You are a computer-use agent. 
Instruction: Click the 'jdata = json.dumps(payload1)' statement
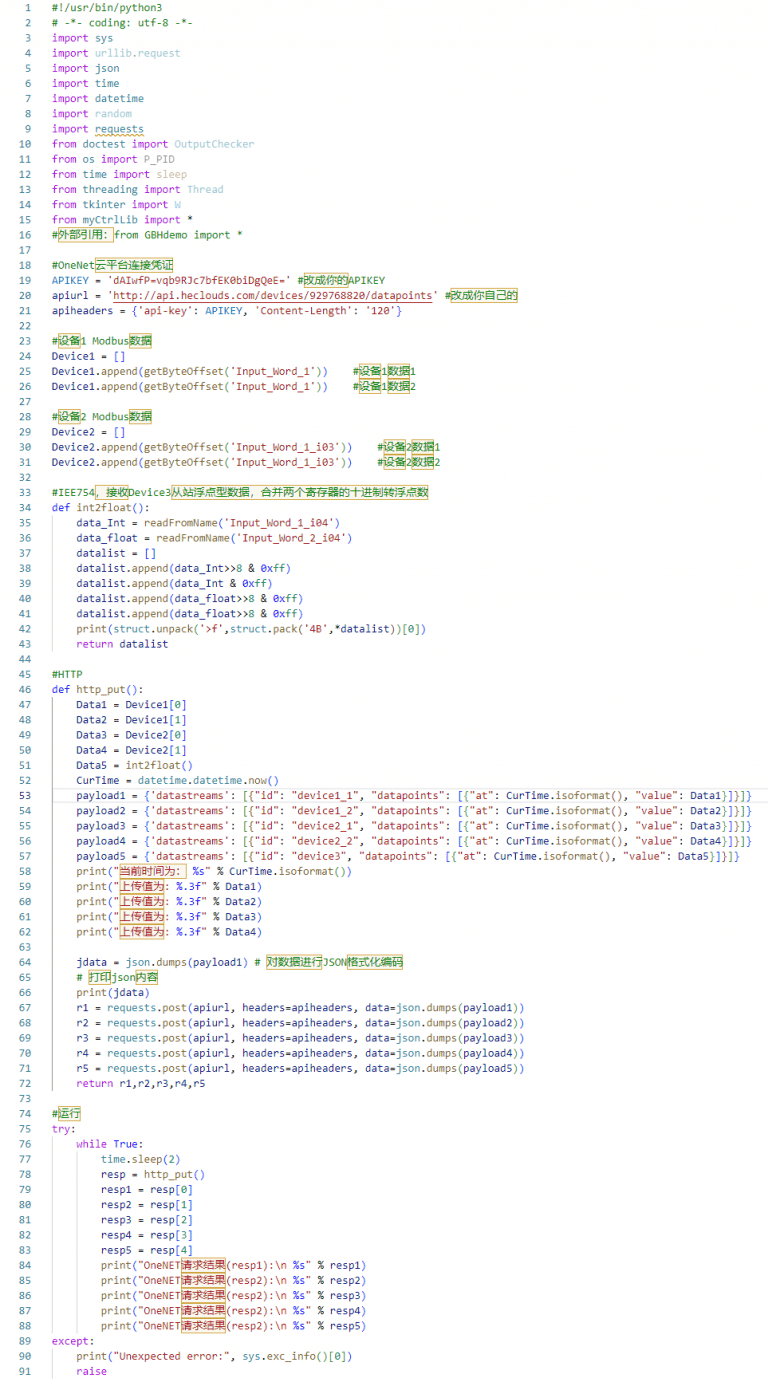coord(166,962)
